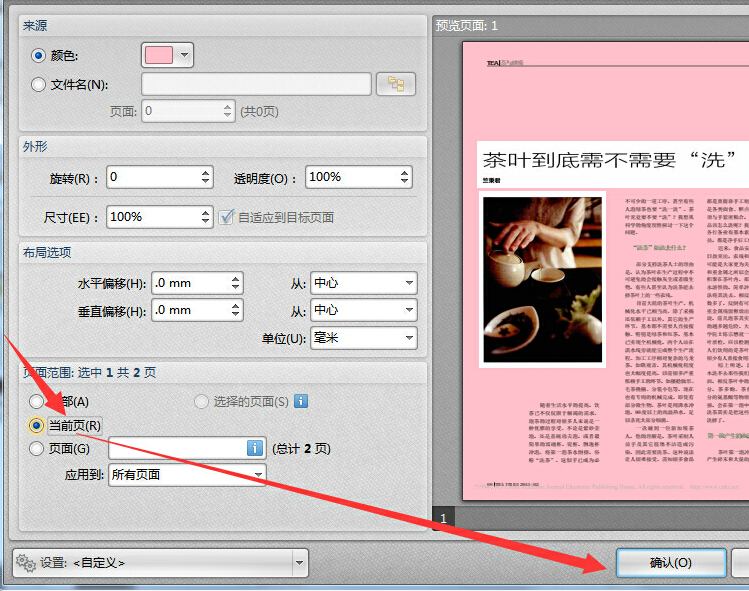Open the 从 dropdown beside 垂直偏移
The width and height of the screenshot is (749, 591).
tap(364, 310)
